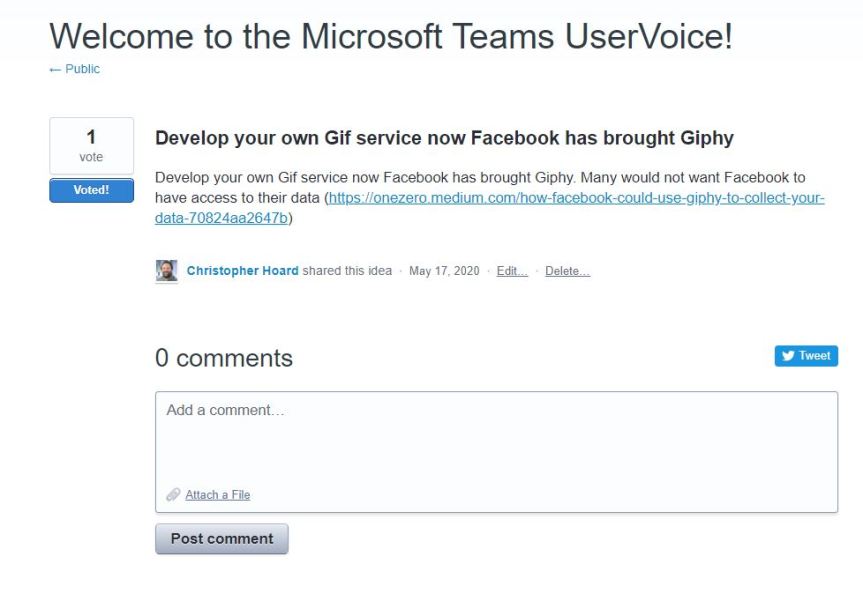The height and width of the screenshot is (616, 863).
Task: Click the Edit... link for this idea
Action: click(512, 271)
